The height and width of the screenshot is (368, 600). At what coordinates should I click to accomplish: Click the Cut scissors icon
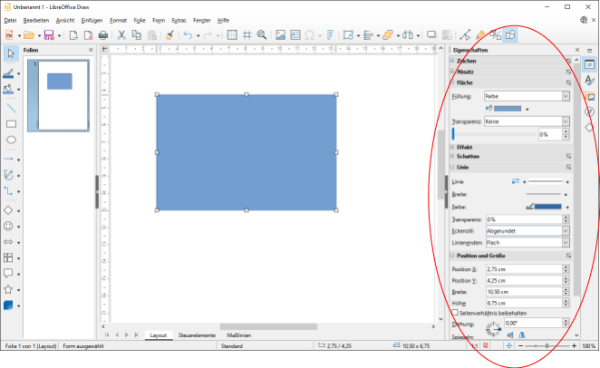pyautogui.click(x=121, y=35)
